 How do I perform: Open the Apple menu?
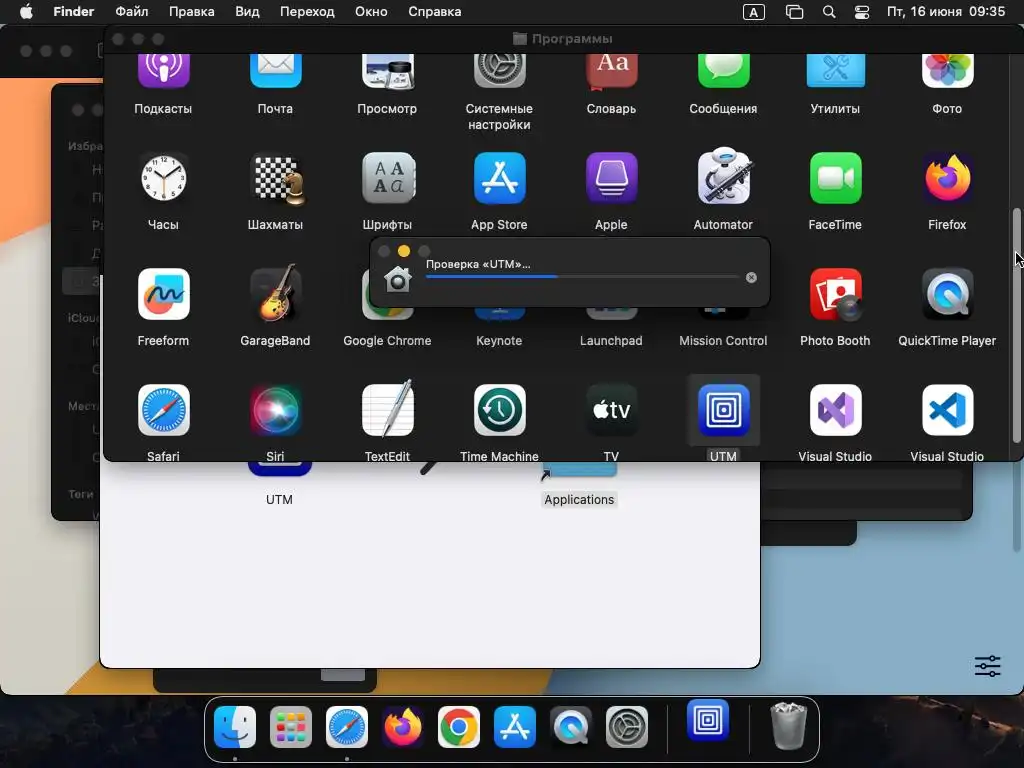click(26, 12)
